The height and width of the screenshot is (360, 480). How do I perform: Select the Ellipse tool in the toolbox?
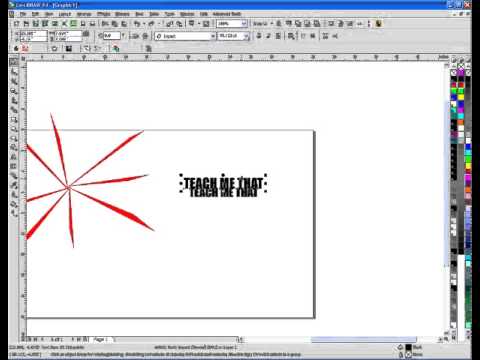point(14,128)
